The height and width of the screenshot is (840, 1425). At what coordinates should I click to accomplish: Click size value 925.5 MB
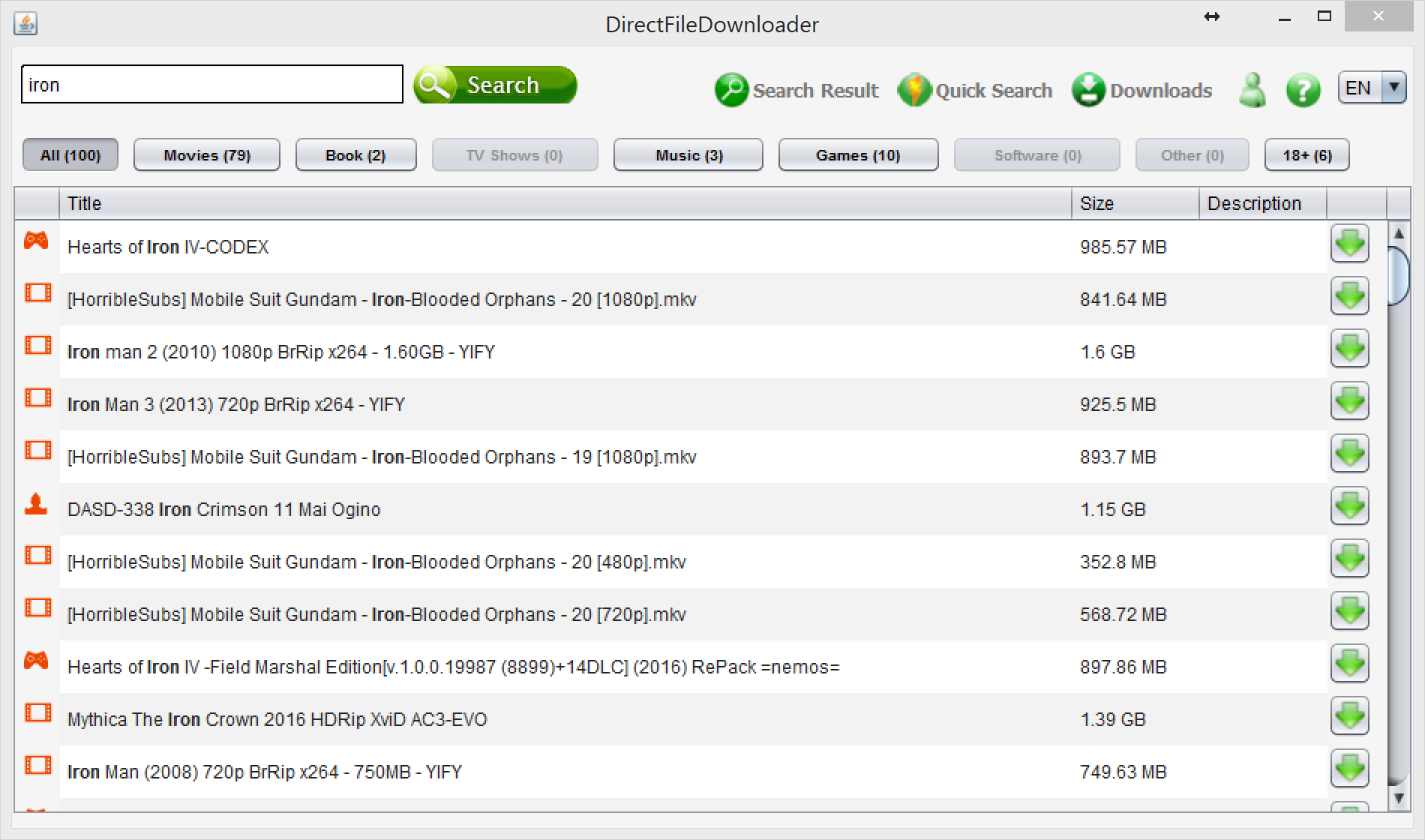pyautogui.click(x=1118, y=404)
